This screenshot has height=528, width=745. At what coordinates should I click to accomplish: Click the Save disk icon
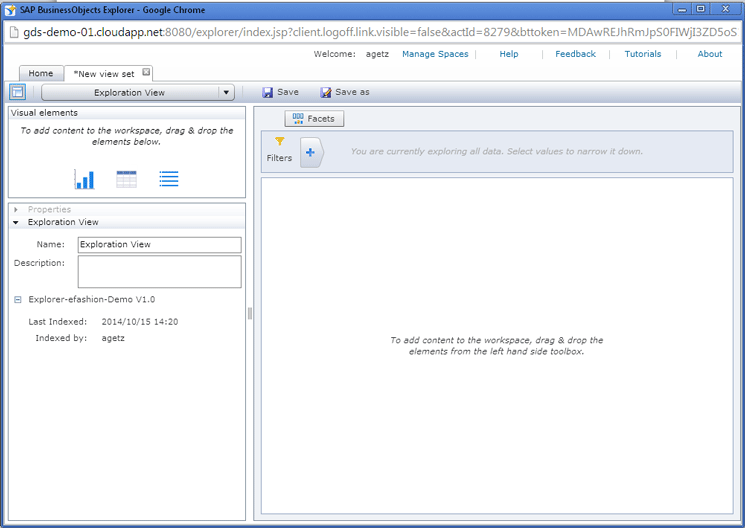point(268,93)
